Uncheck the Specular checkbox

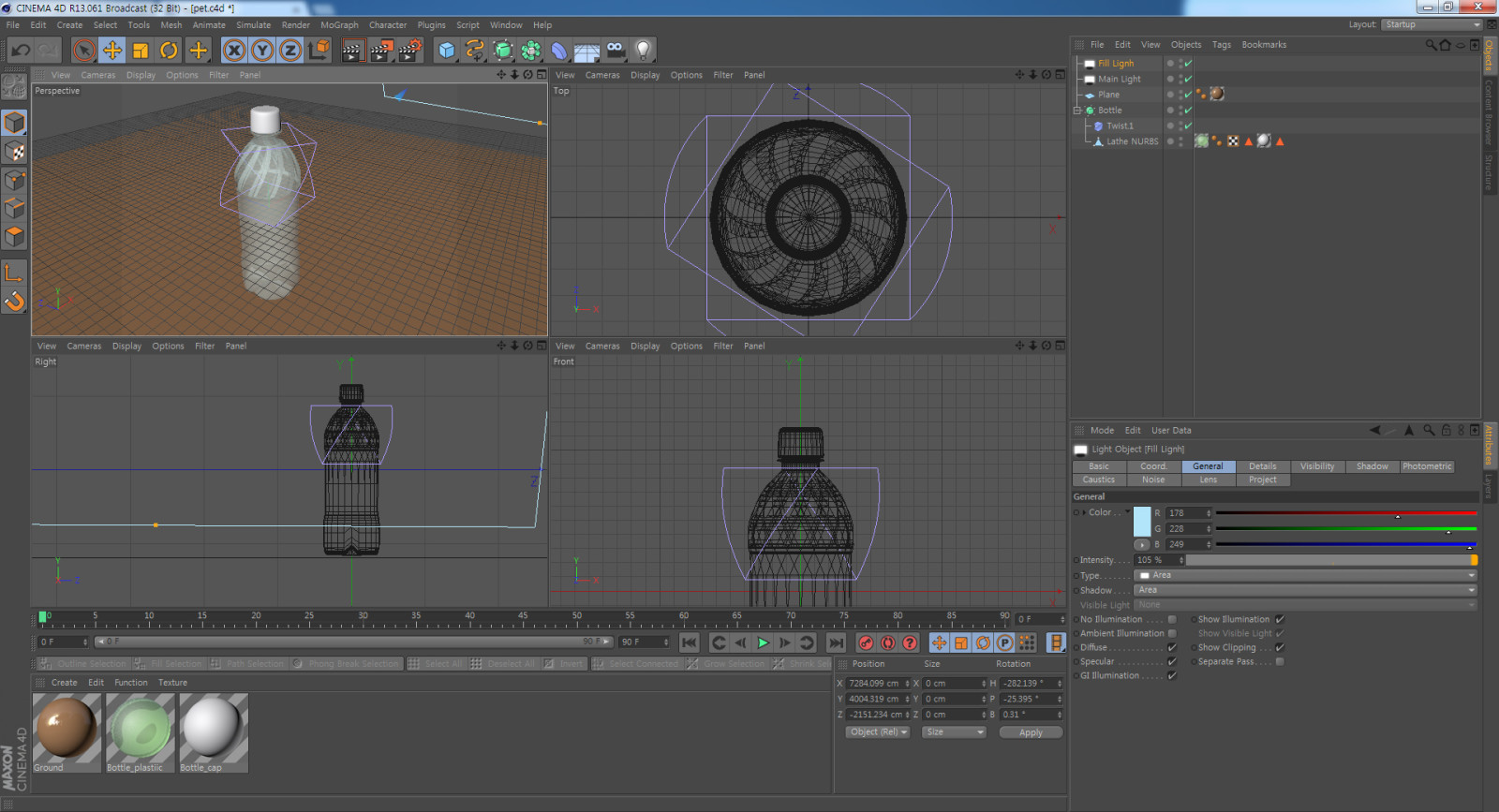1171,662
